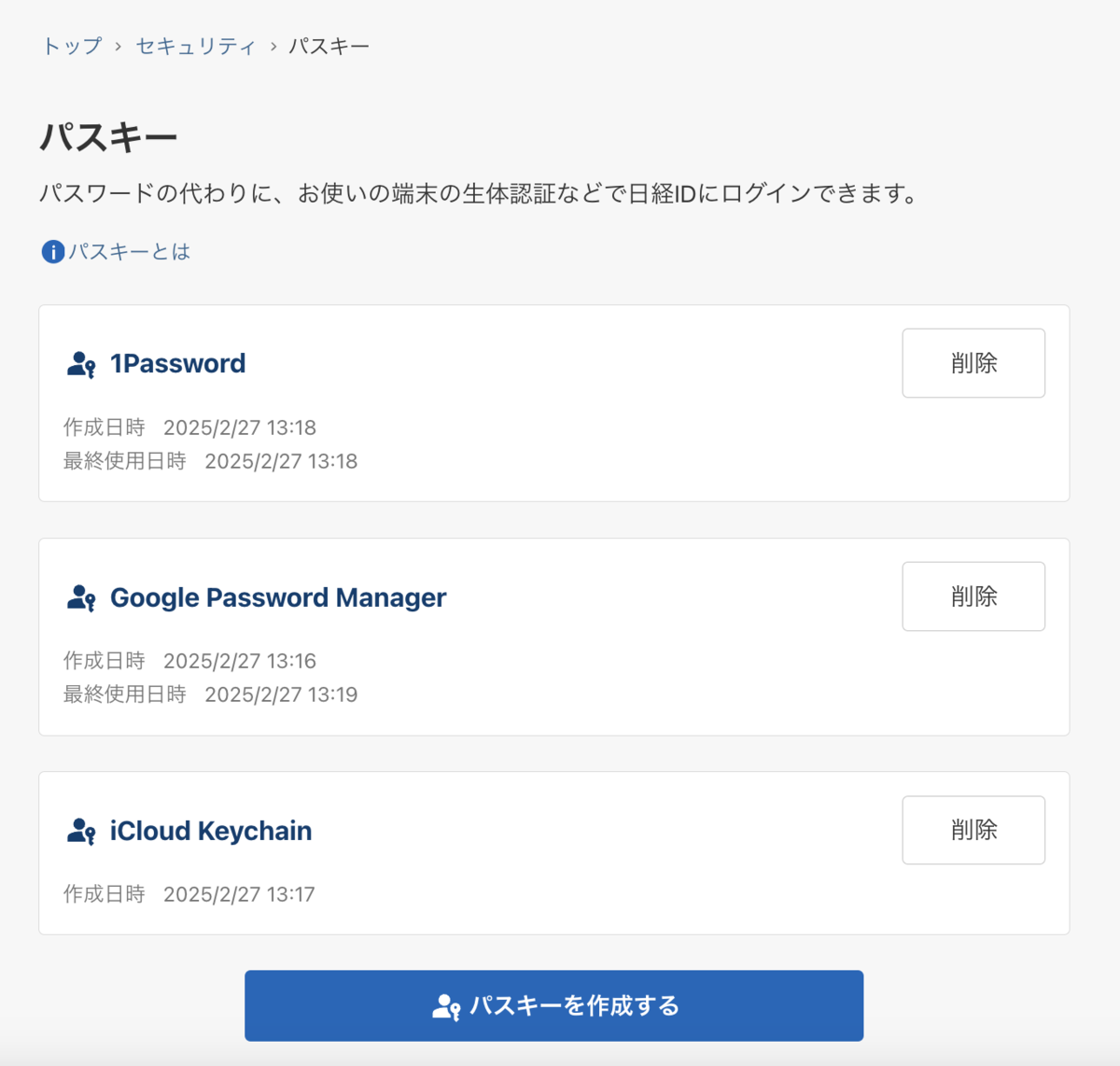Click the パスキー breadcrumb current item

coord(329,46)
